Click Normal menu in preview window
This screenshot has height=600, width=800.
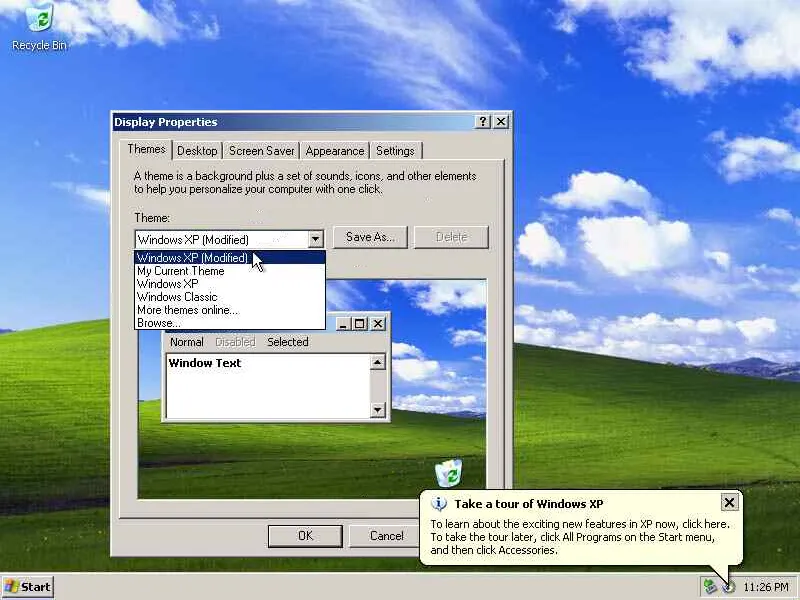[x=187, y=342]
